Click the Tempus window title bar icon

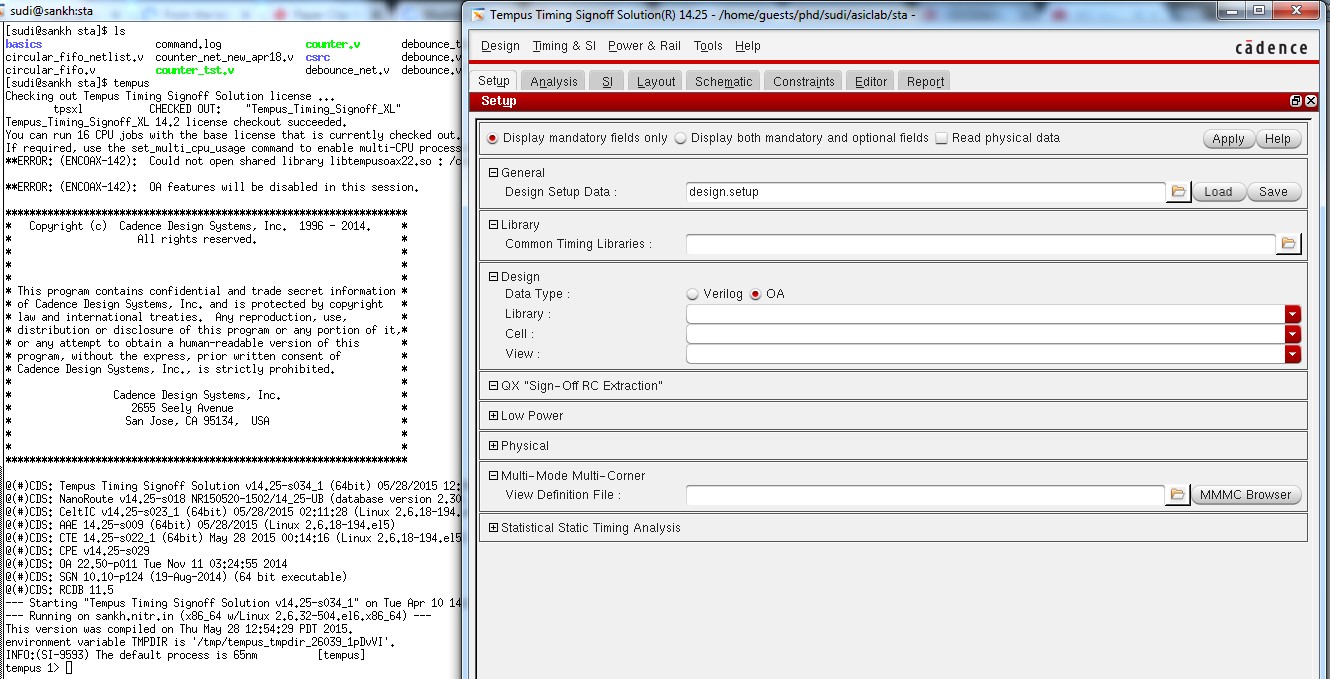pos(478,14)
